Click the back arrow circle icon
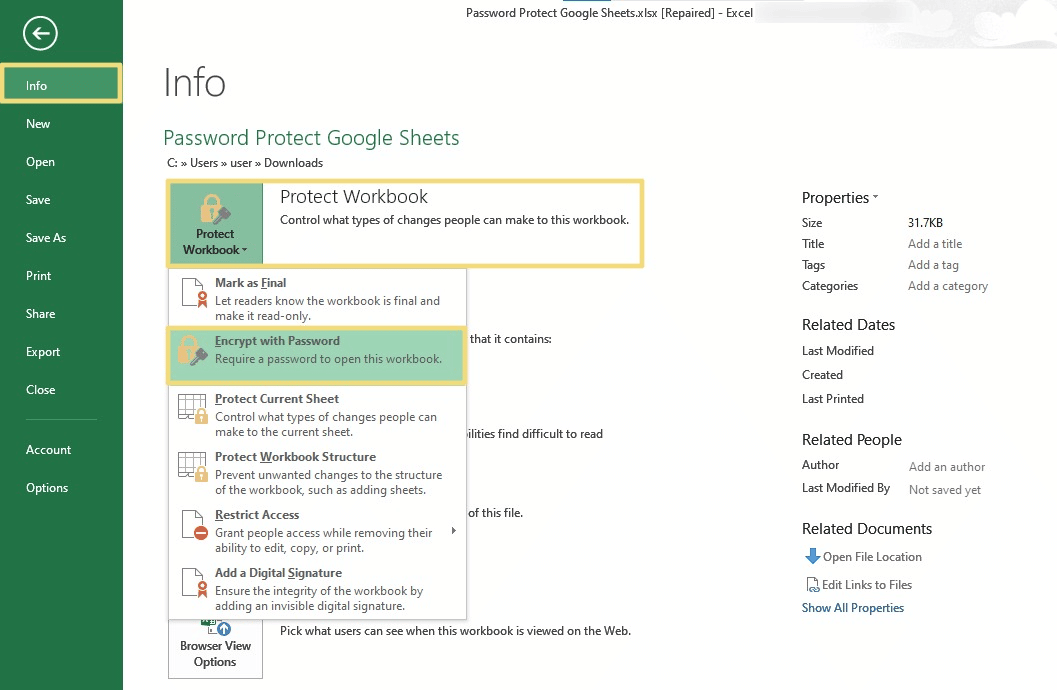Viewport: 1057px width, 690px height. (x=41, y=34)
